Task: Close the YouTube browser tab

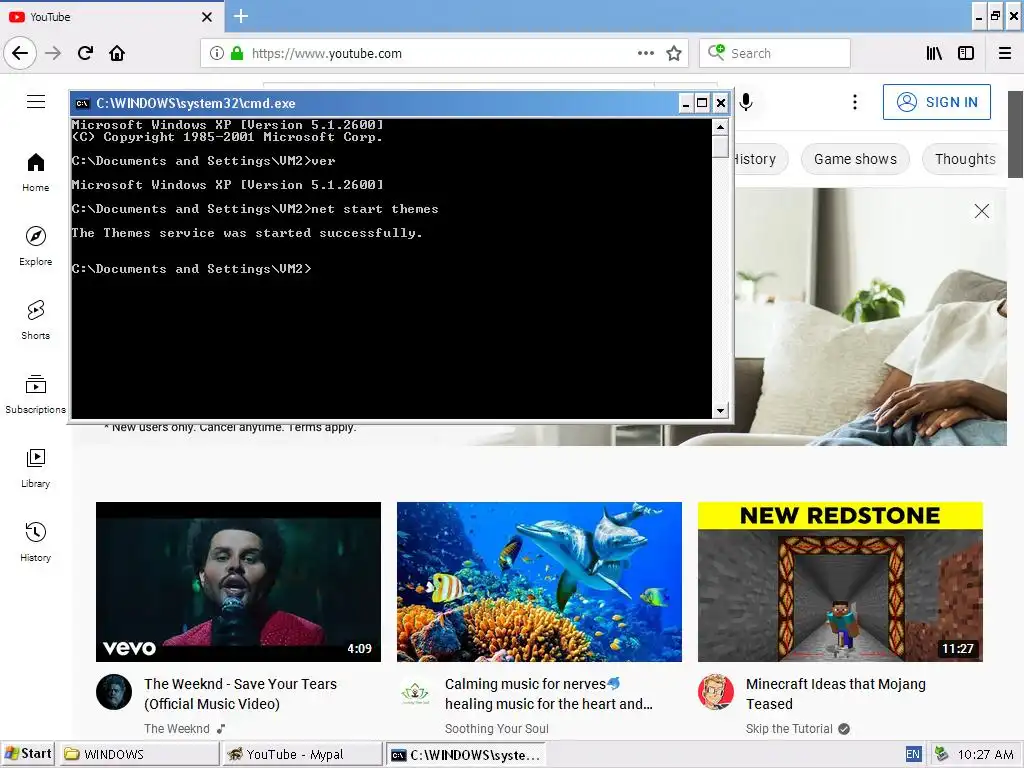Action: click(x=207, y=17)
